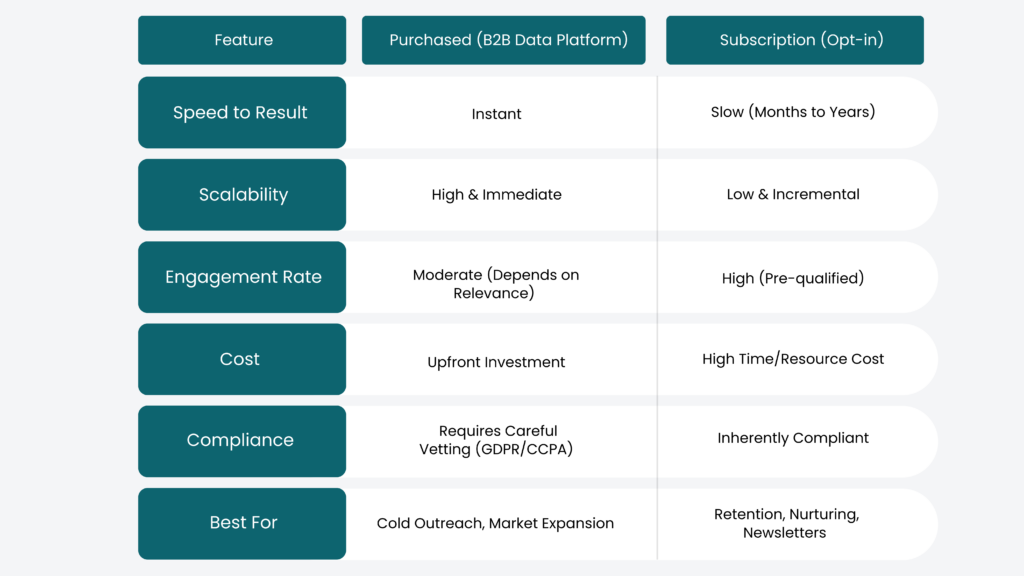Click the Inherently Compliant cell
Screen dimensions: 1024x576
793,438
